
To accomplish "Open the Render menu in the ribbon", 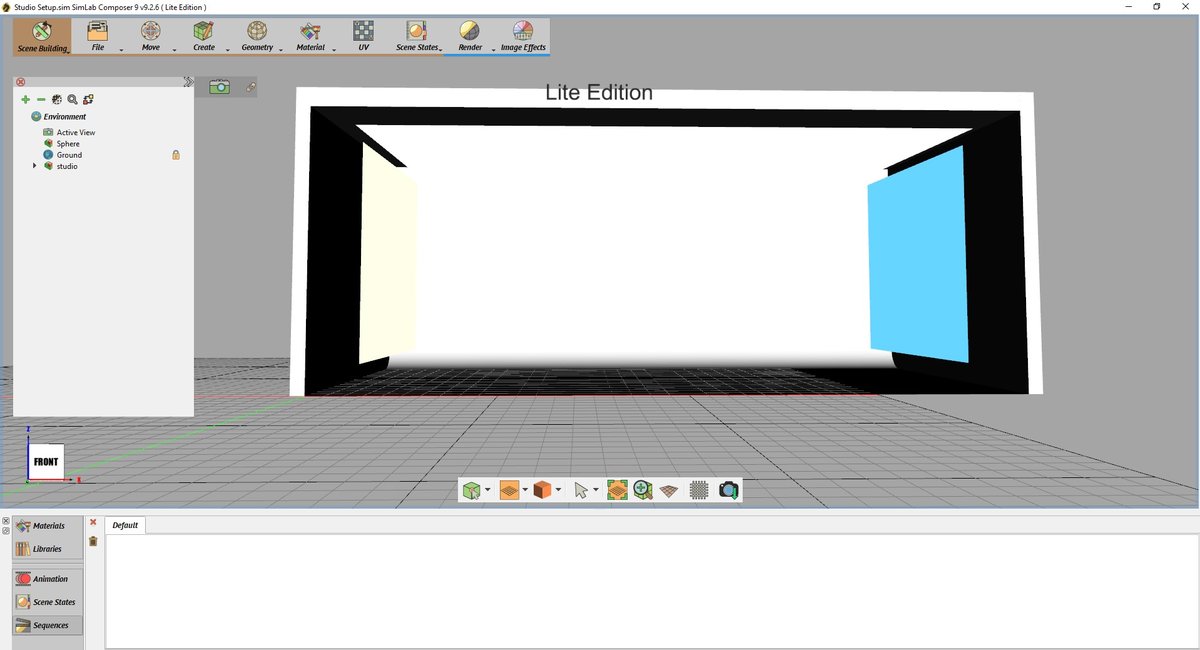I will pyautogui.click(x=470, y=36).
